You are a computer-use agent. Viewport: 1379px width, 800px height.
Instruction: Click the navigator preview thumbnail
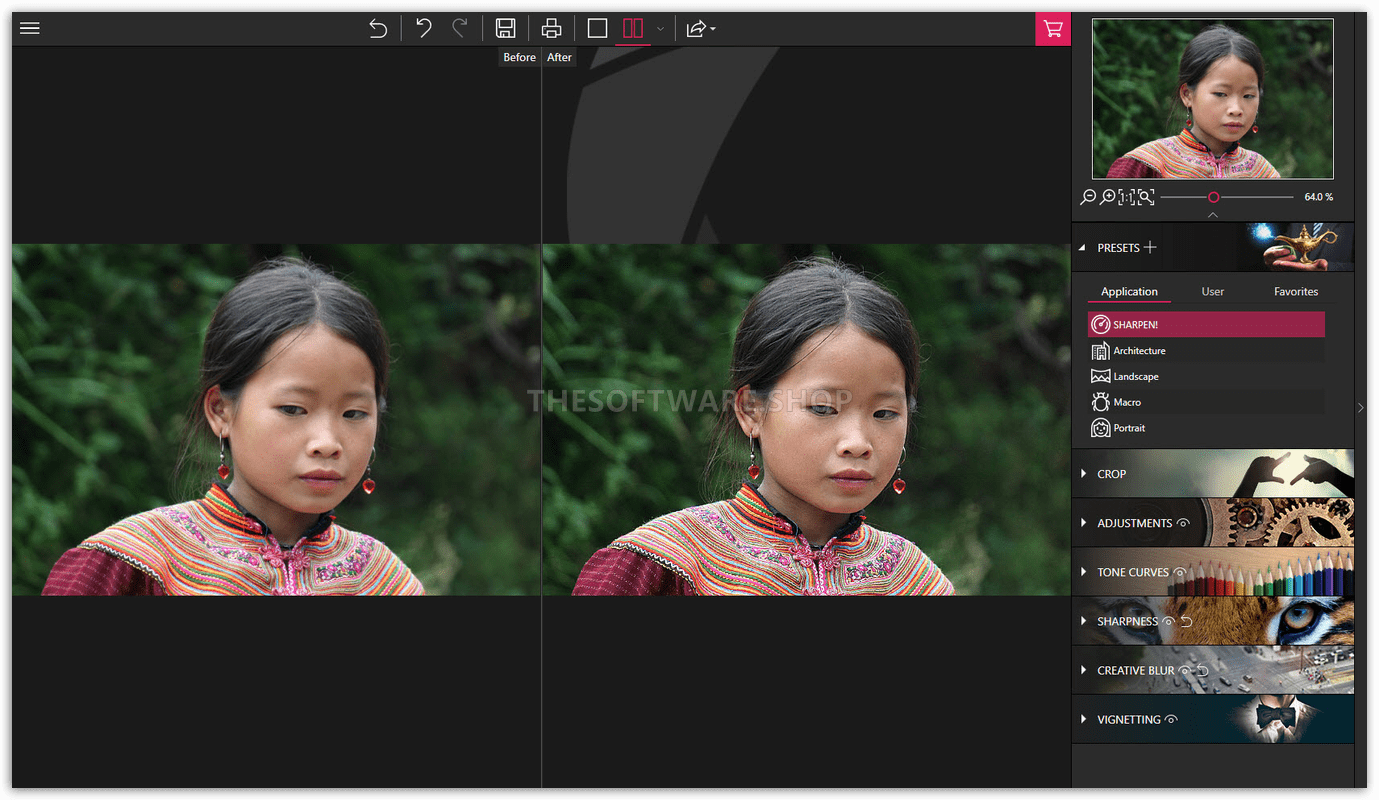[x=1212, y=100]
